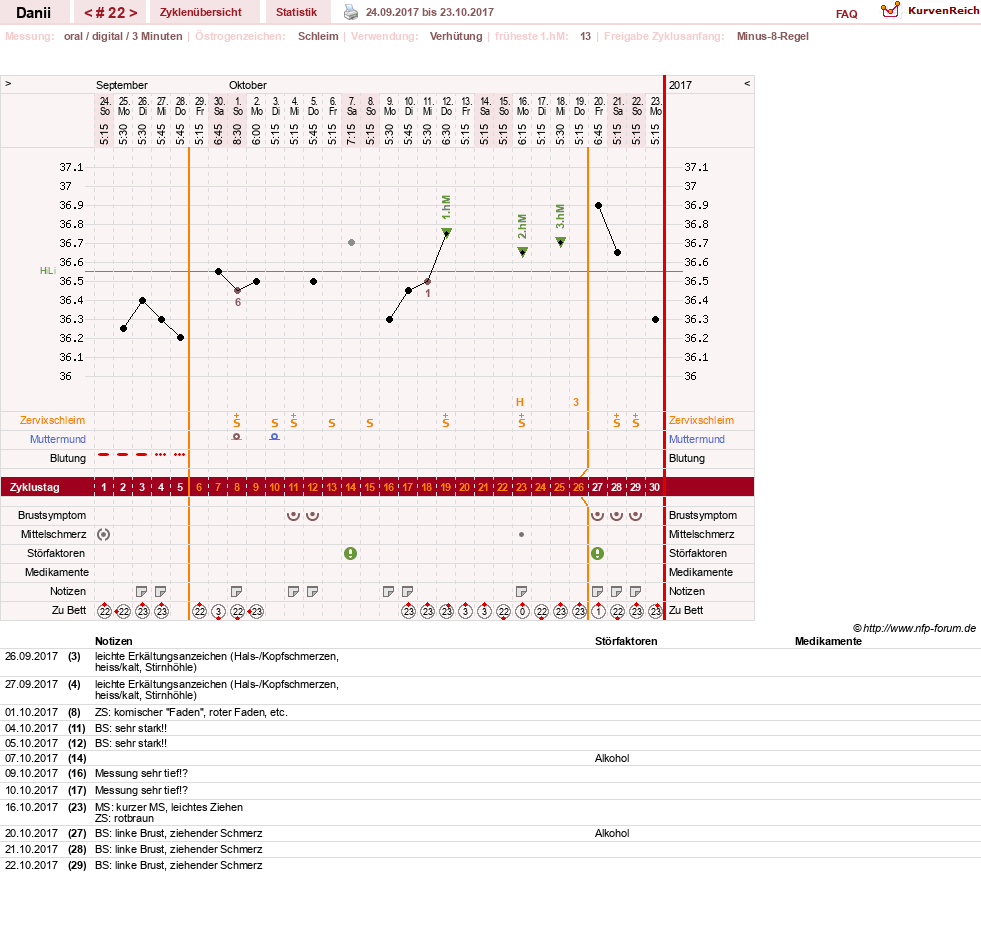Click Muttermund symbol on cycle day 8
This screenshot has width=981, height=942.
pyautogui.click(x=236, y=437)
